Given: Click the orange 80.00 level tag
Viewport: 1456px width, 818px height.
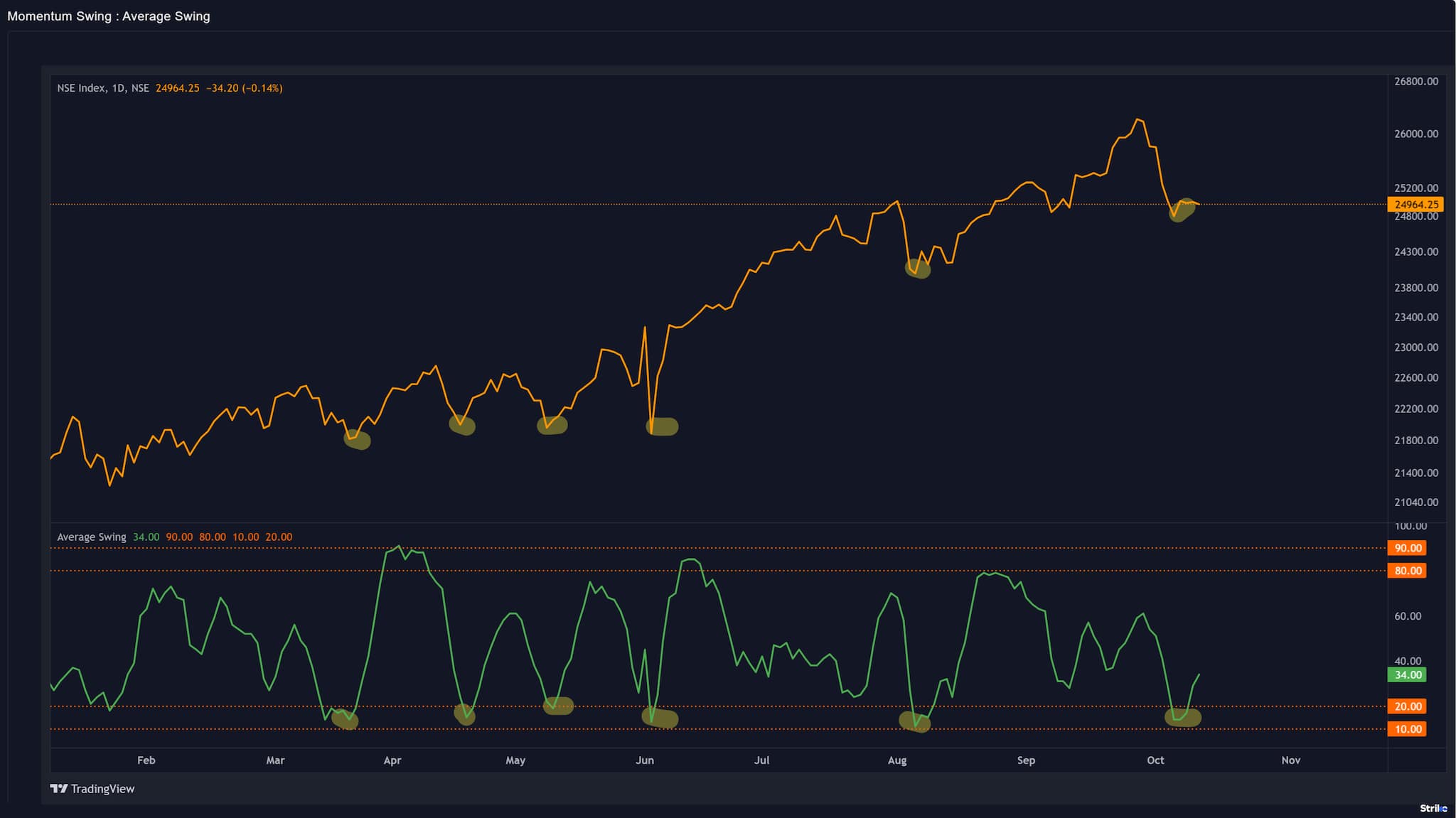Looking at the screenshot, I should tap(1407, 571).
